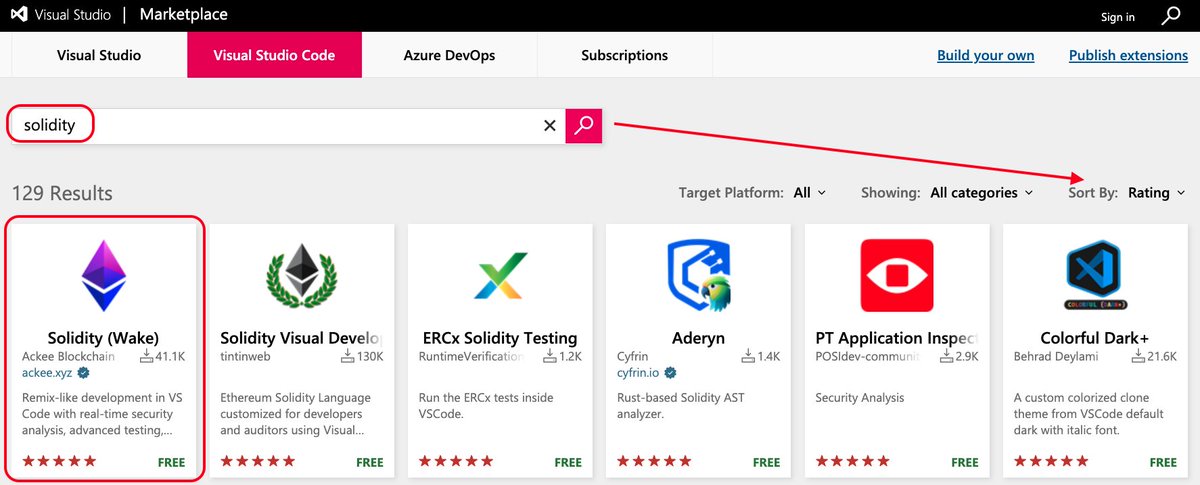Click the download icon showing 41.1K installs
The image size is (1200, 485).
[146, 356]
